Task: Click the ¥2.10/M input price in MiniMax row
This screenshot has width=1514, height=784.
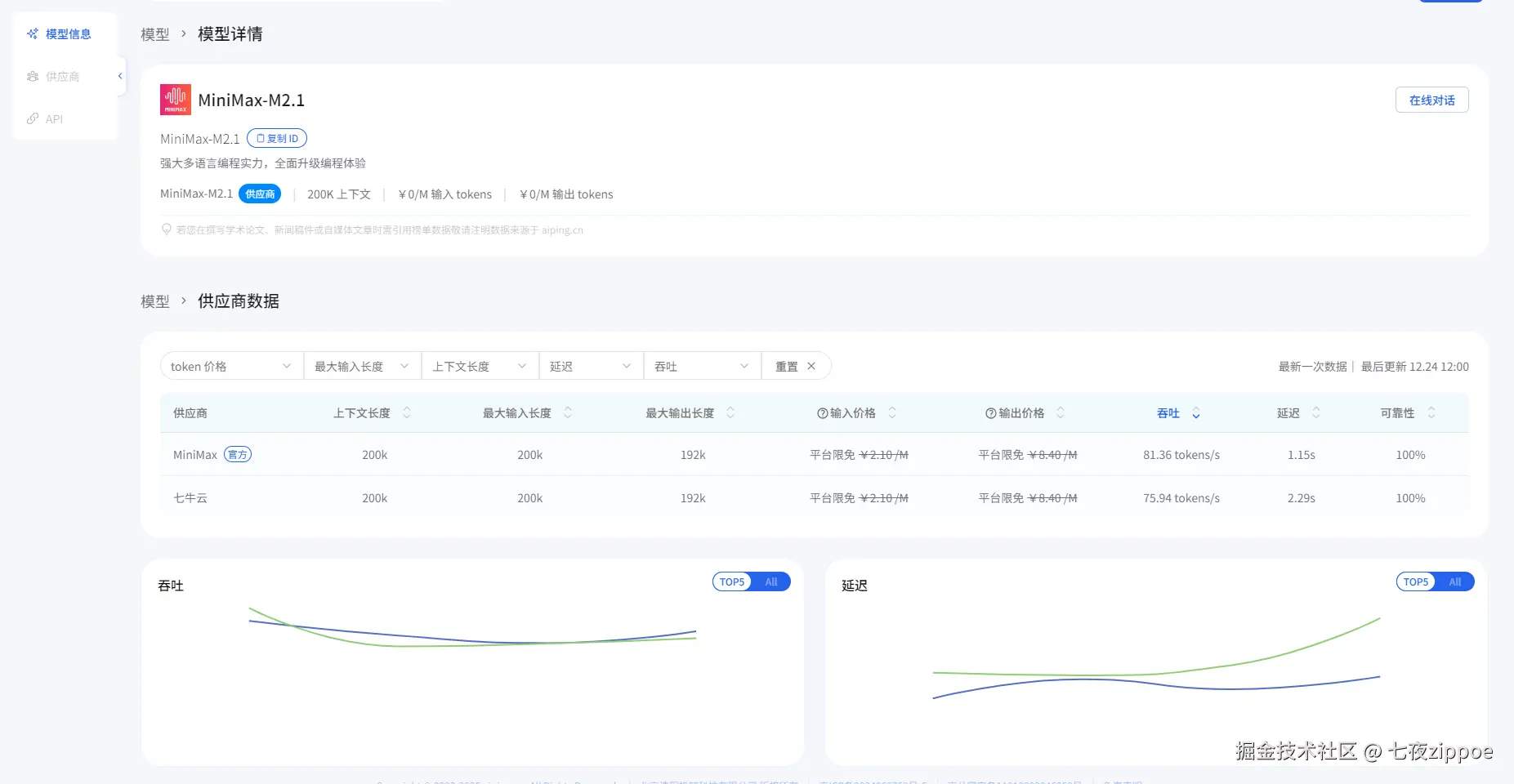Action: [884, 455]
